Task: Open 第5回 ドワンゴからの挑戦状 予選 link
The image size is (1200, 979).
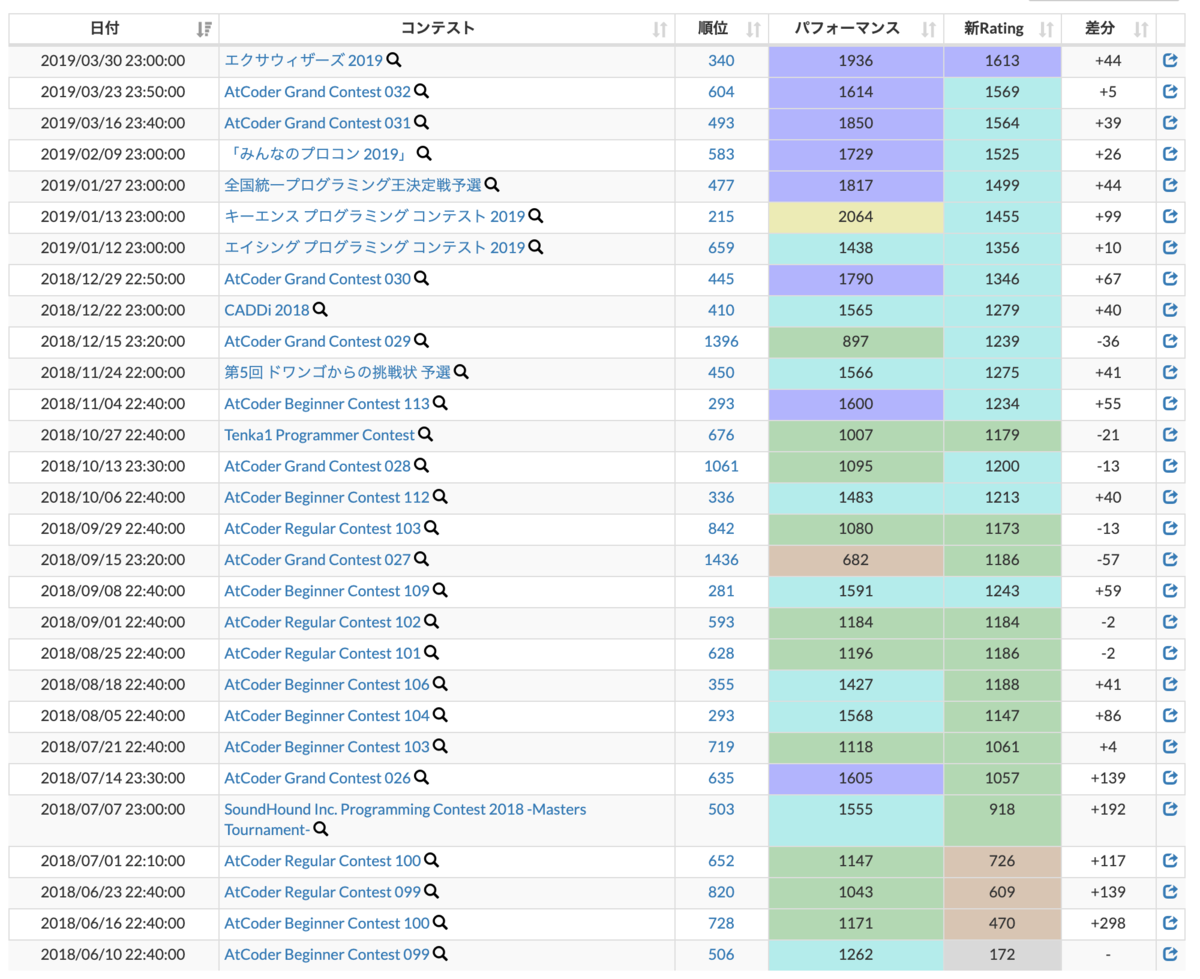Action: (337, 372)
